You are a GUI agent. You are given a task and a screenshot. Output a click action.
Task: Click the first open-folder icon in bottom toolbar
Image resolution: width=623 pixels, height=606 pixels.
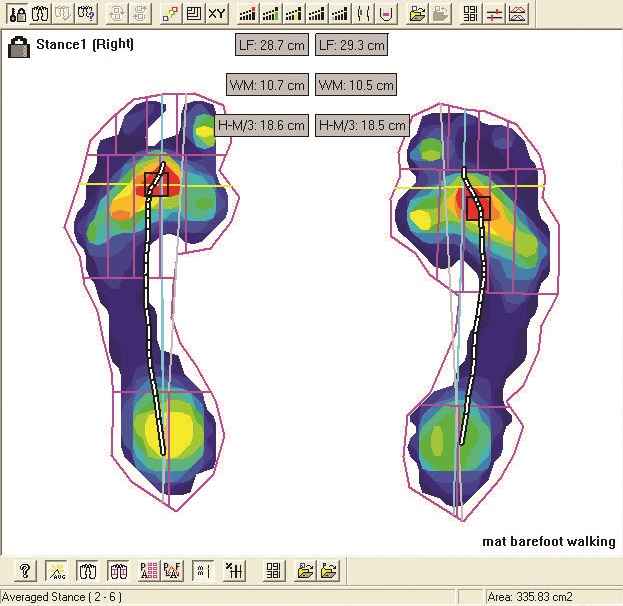point(304,571)
